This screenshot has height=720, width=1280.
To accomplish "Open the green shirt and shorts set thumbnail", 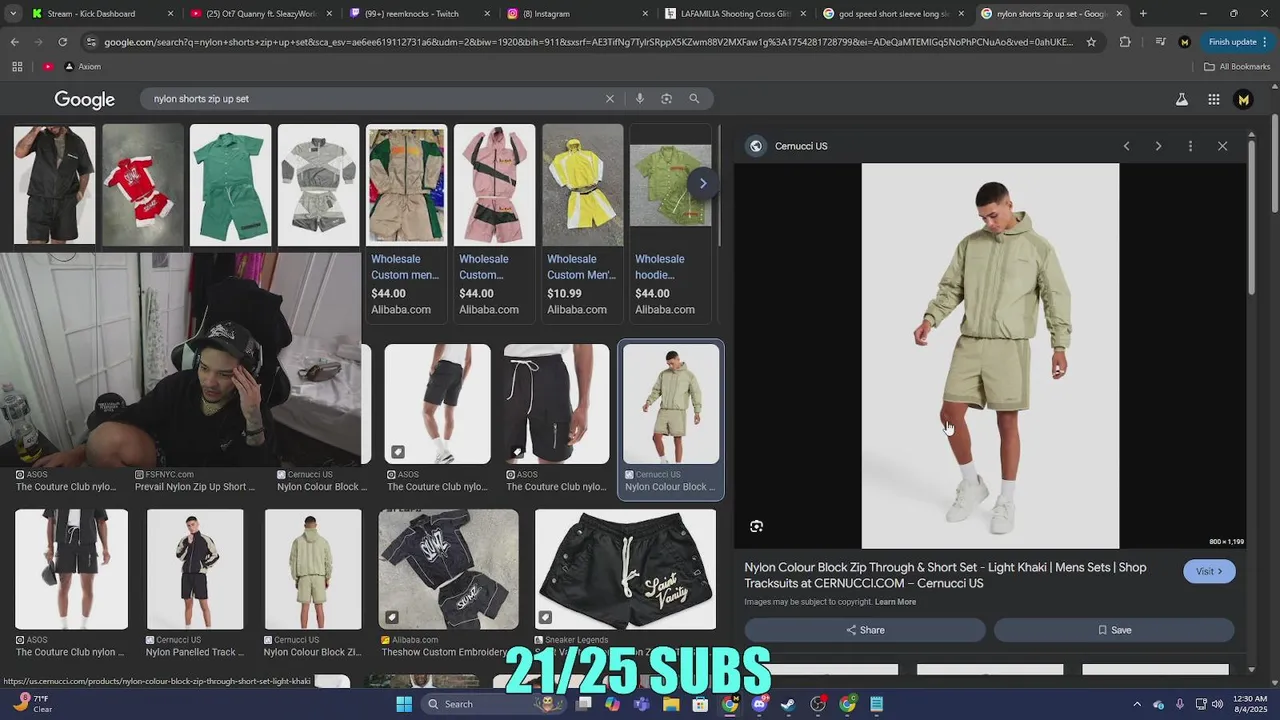I will [230, 185].
